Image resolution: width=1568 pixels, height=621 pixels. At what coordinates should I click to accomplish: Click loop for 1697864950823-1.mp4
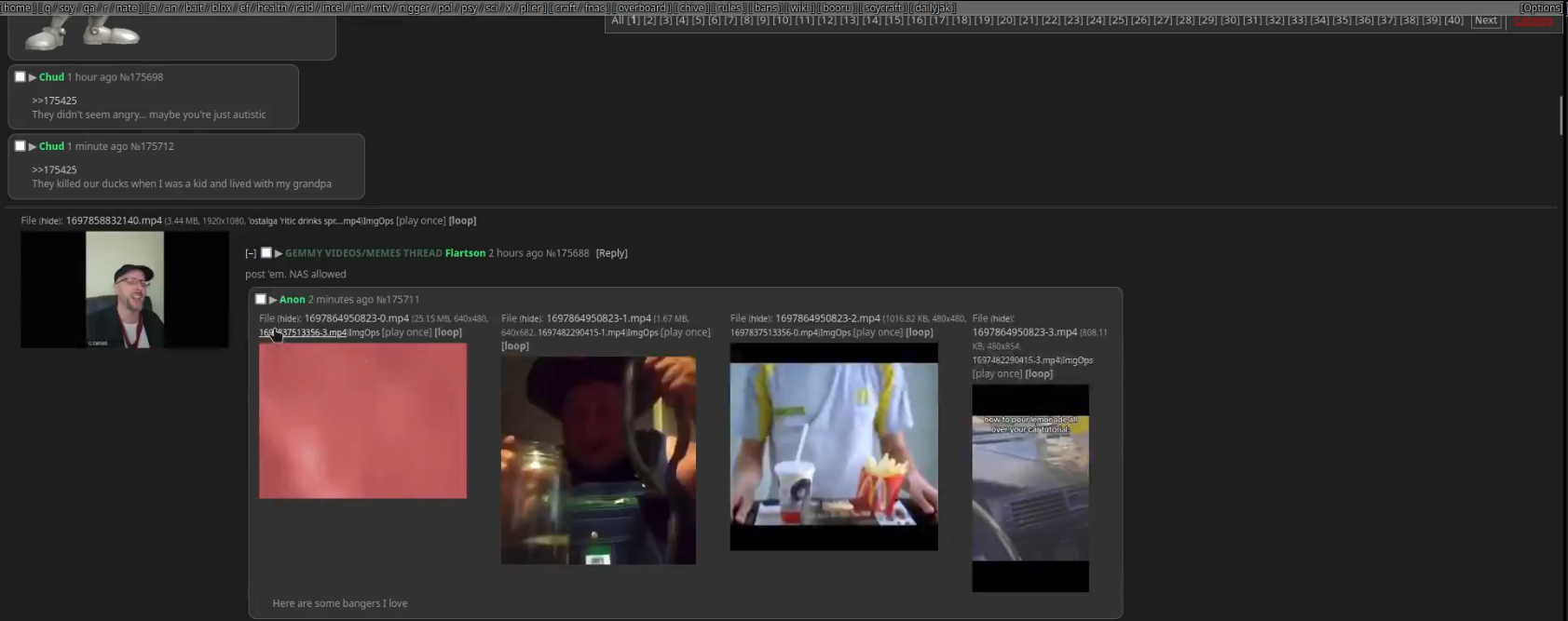coord(515,346)
